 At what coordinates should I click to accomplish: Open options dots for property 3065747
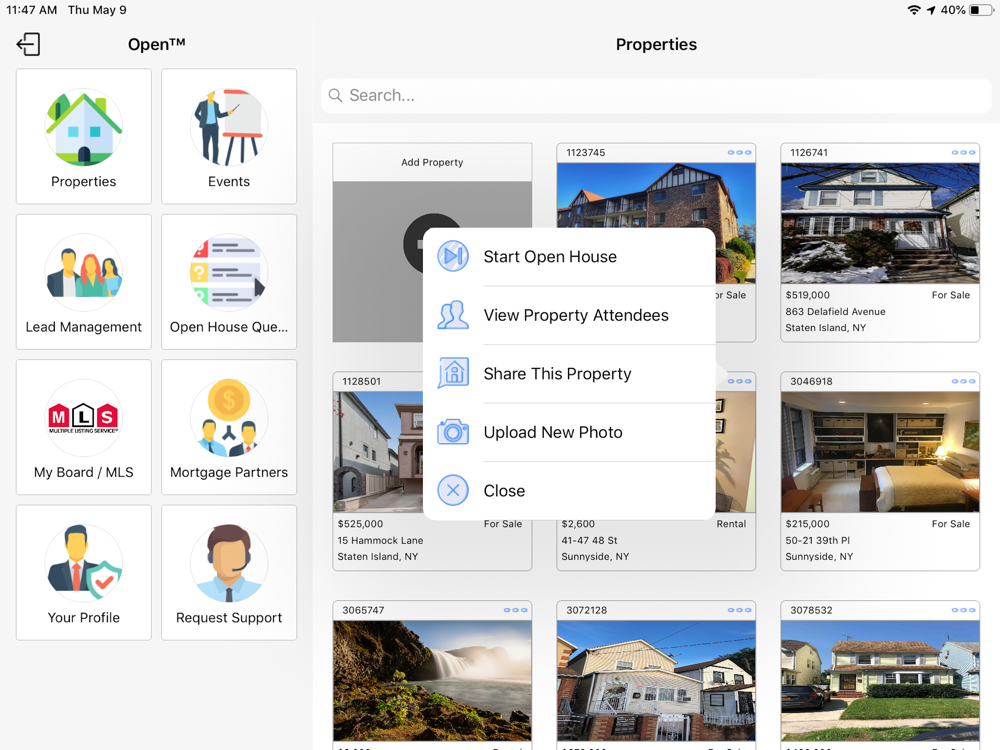tap(515, 610)
